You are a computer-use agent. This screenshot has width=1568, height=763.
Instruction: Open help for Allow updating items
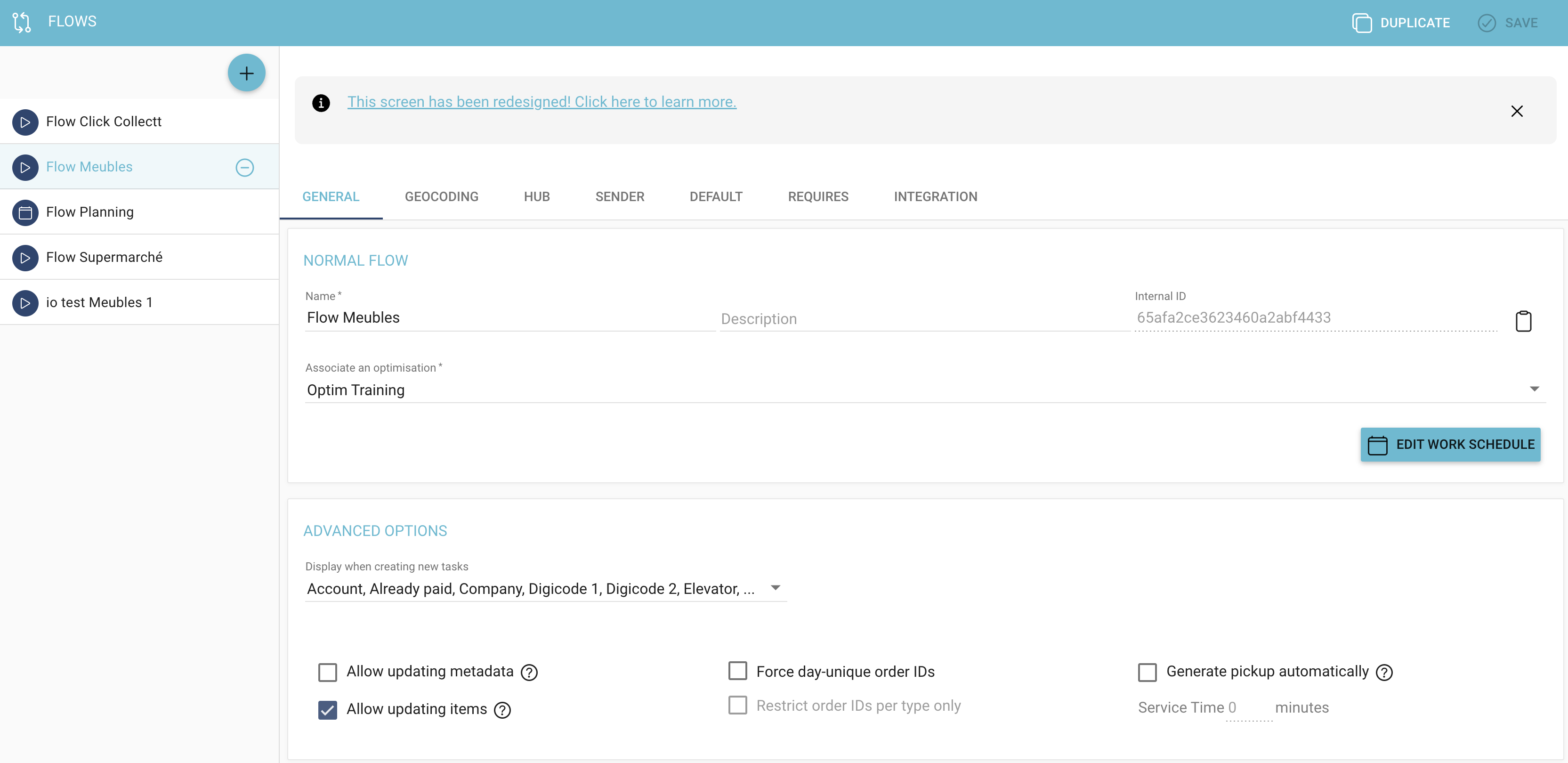pos(502,710)
